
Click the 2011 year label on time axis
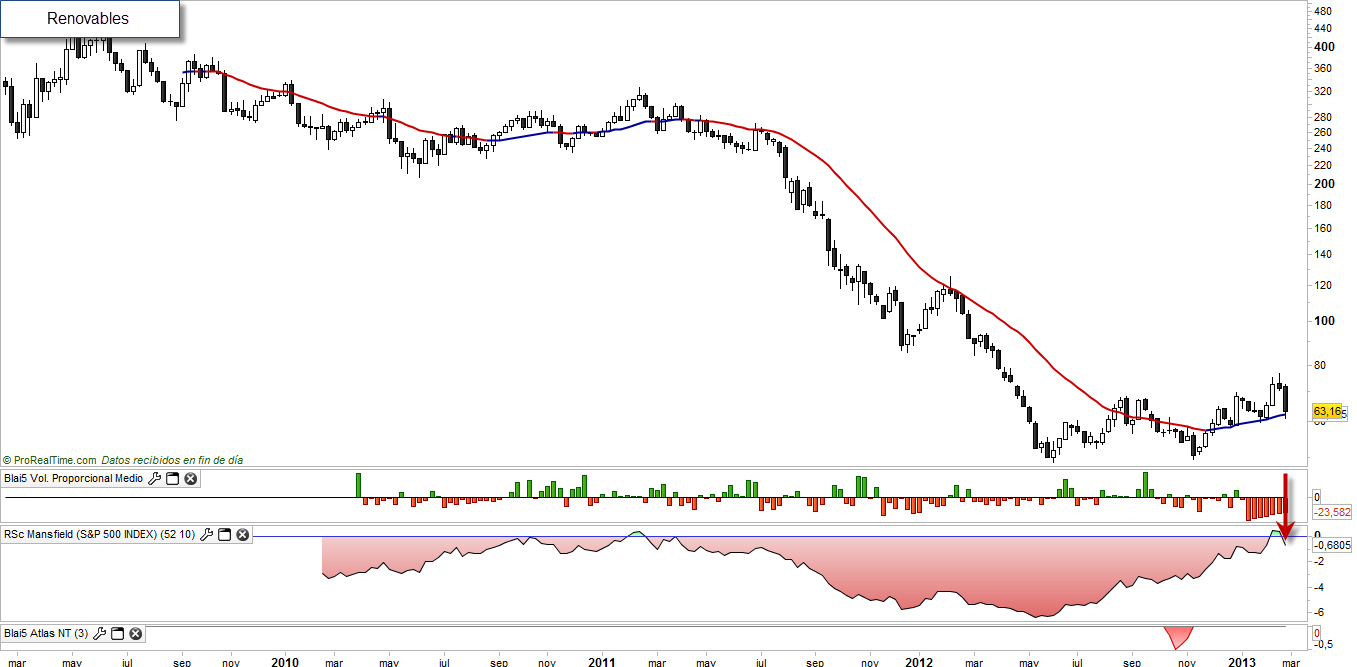coord(602,661)
